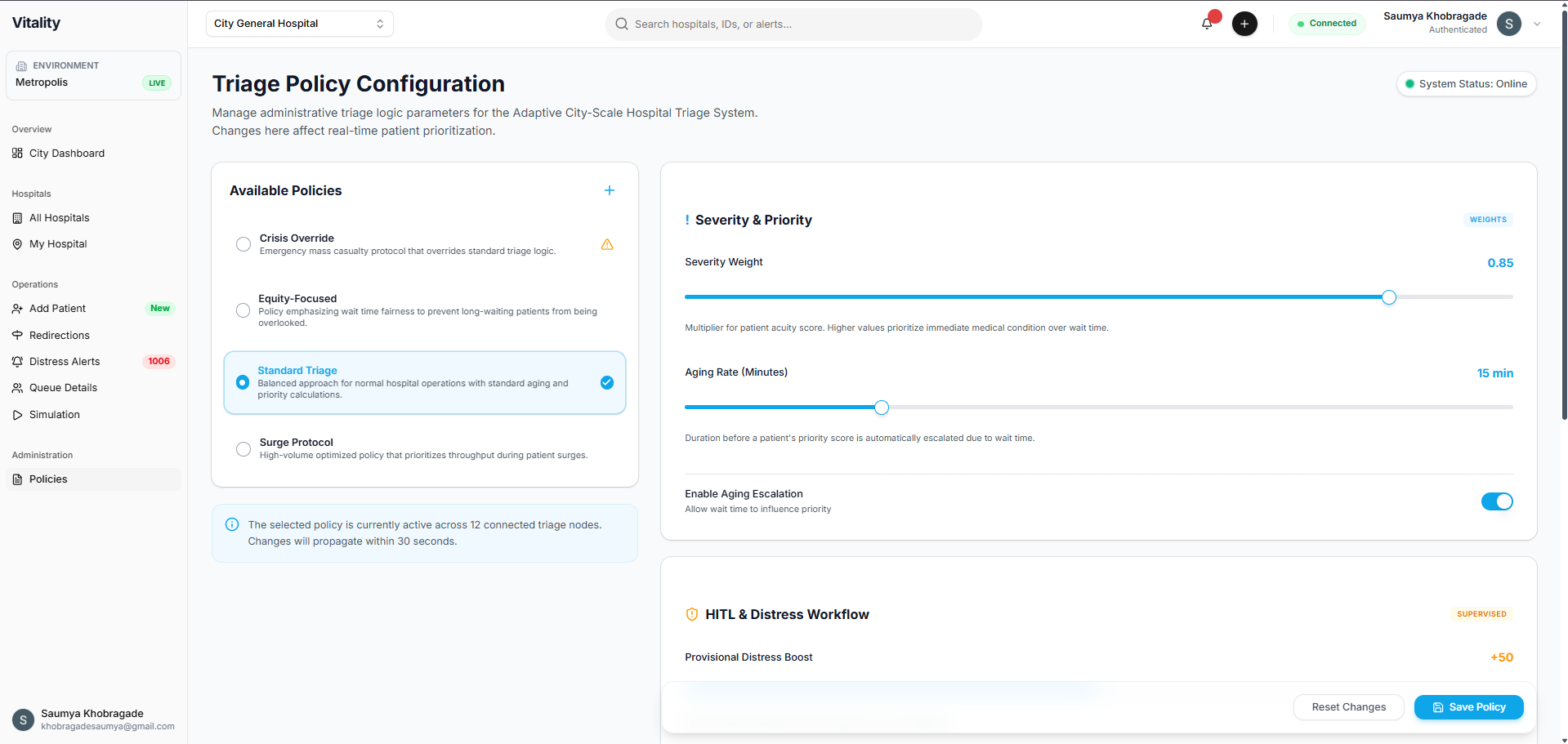Click the Severity Weight slider handle
This screenshot has width=1568, height=744.
pos(1388,297)
